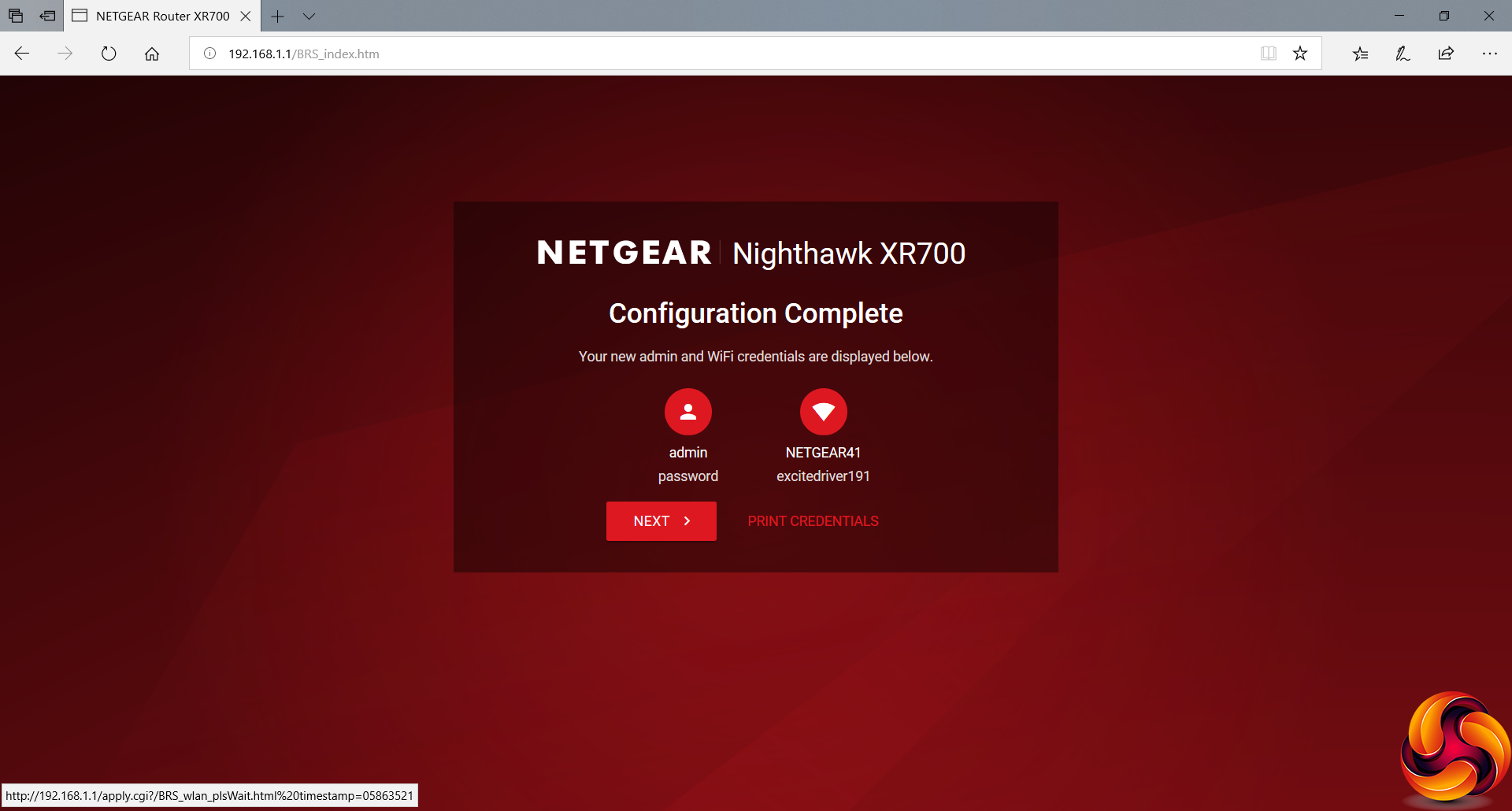Image resolution: width=1512 pixels, height=811 pixels.
Task: Open Reading view icon
Action: point(1268,54)
